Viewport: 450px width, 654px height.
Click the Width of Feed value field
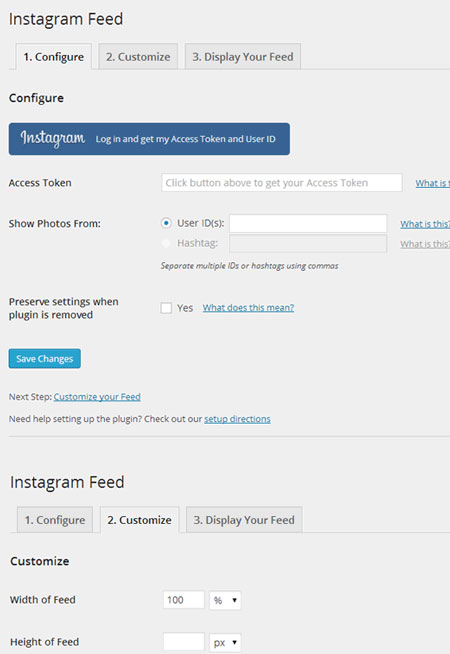tap(184, 600)
